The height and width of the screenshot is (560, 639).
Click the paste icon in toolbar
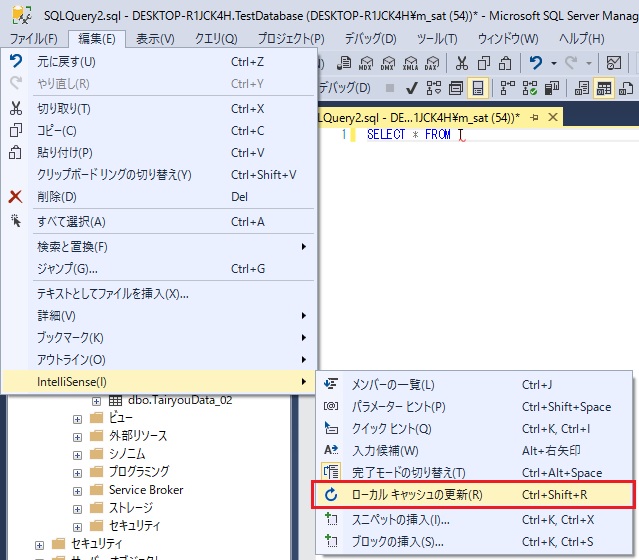click(x=505, y=63)
